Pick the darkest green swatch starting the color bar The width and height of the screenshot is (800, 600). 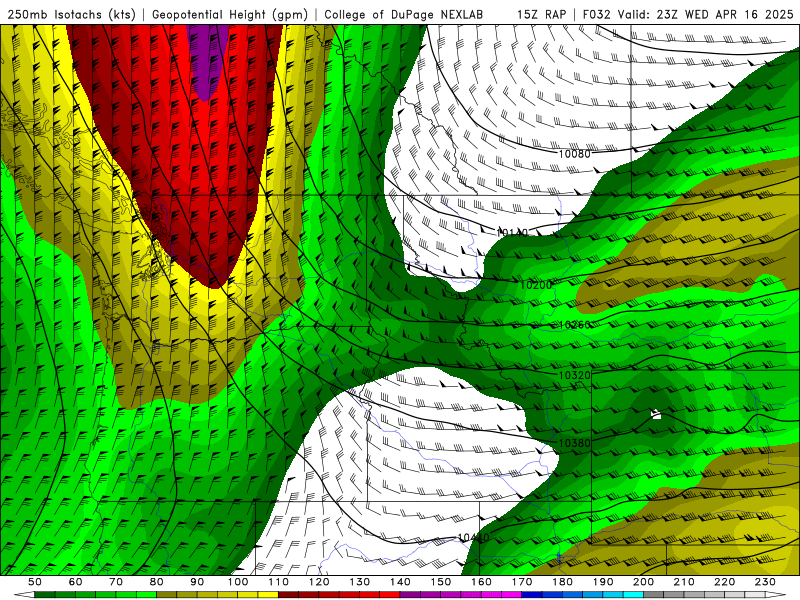tap(45, 595)
